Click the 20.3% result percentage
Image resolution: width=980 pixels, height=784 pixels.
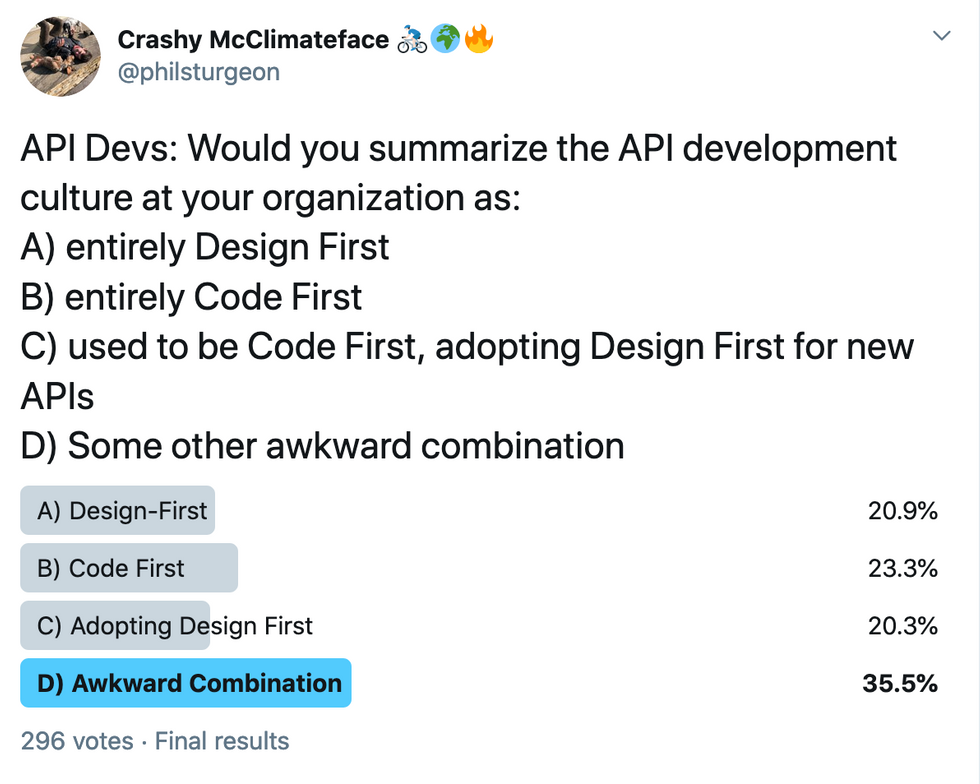click(x=902, y=626)
